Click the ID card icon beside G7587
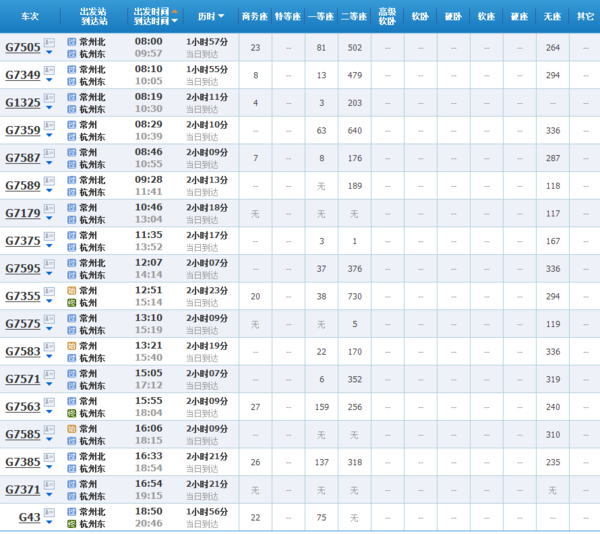This screenshot has width=600, height=534. point(49,152)
